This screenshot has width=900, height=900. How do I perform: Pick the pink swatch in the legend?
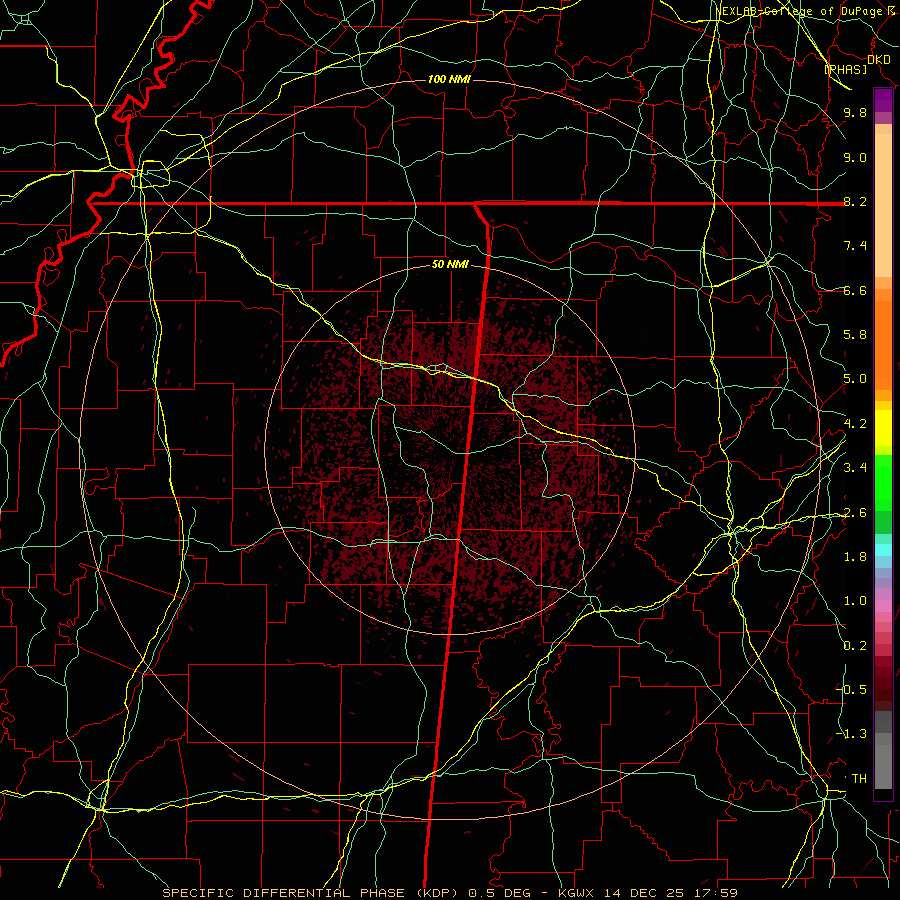point(883,606)
